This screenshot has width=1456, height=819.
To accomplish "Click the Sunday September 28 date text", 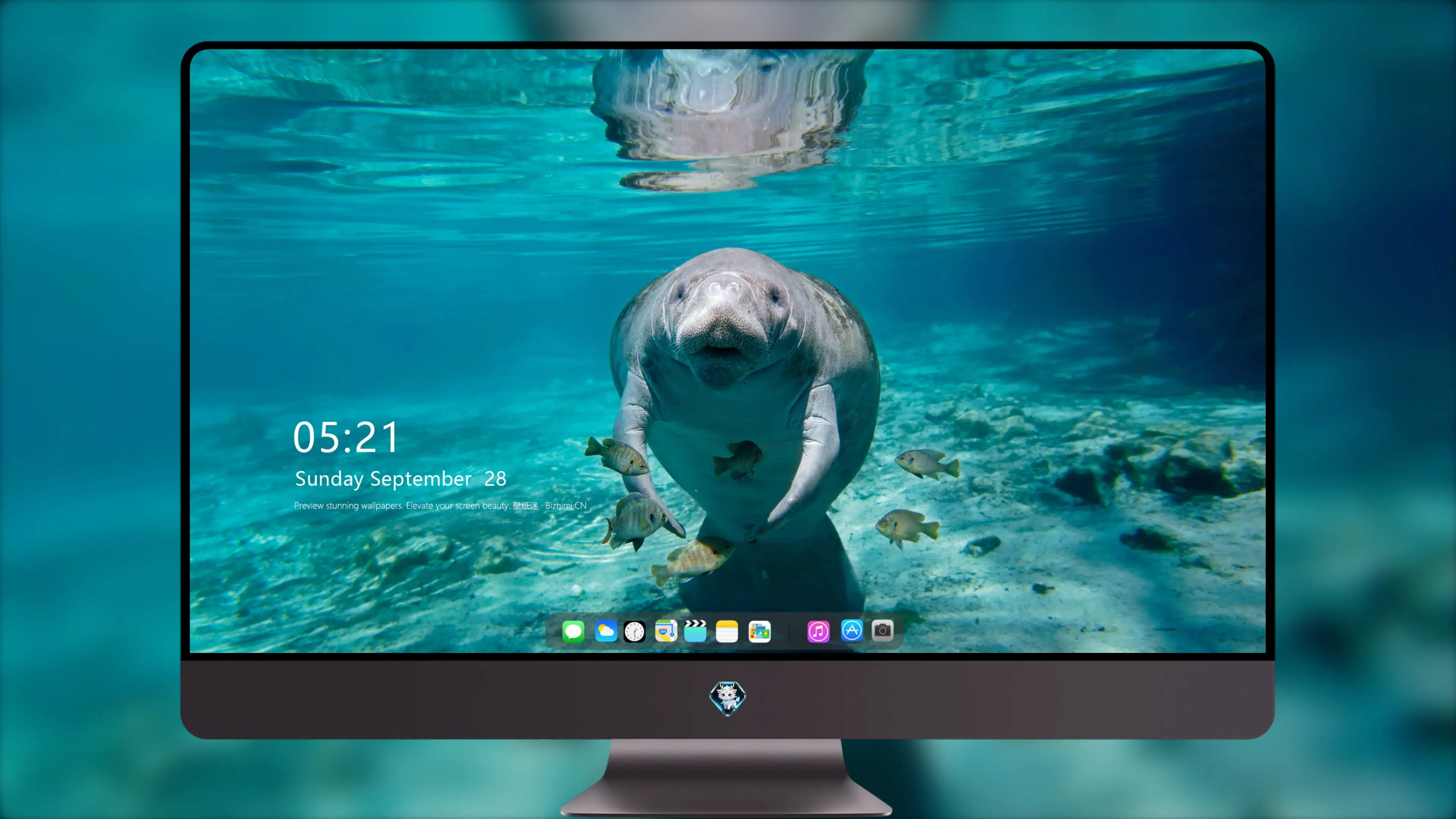I will pos(401,479).
